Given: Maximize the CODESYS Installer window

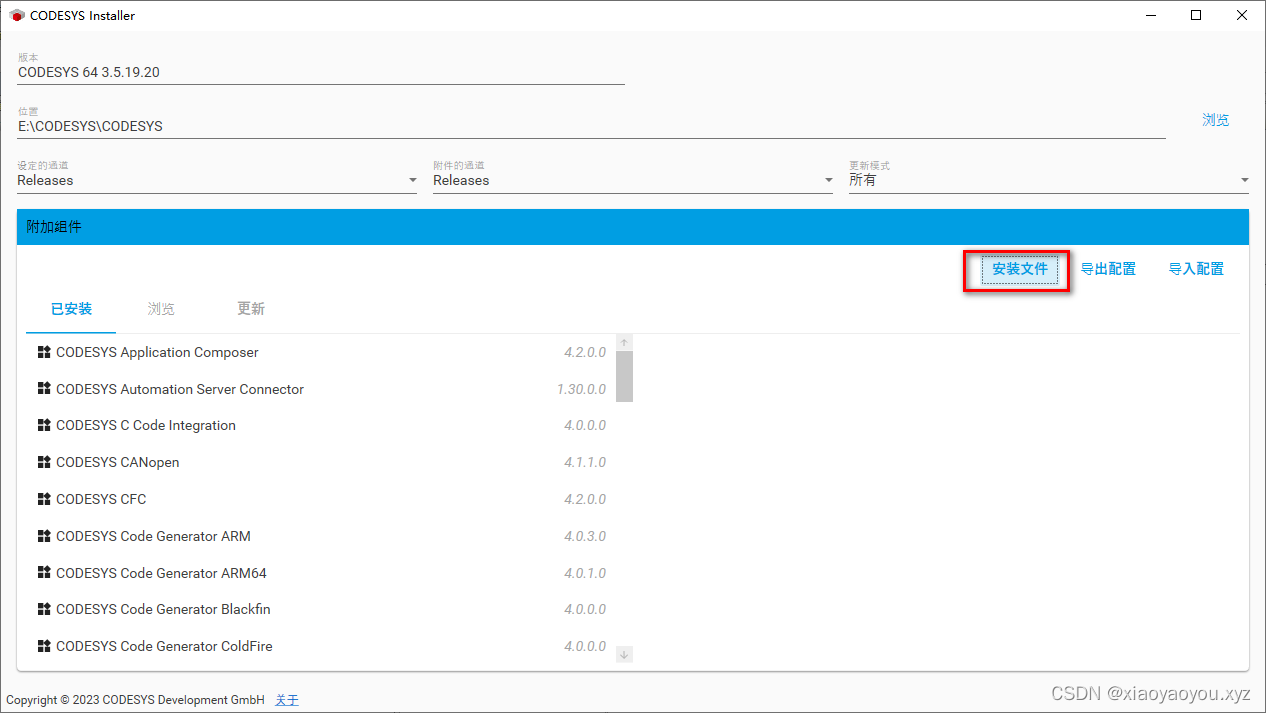Looking at the screenshot, I should 1196,15.
